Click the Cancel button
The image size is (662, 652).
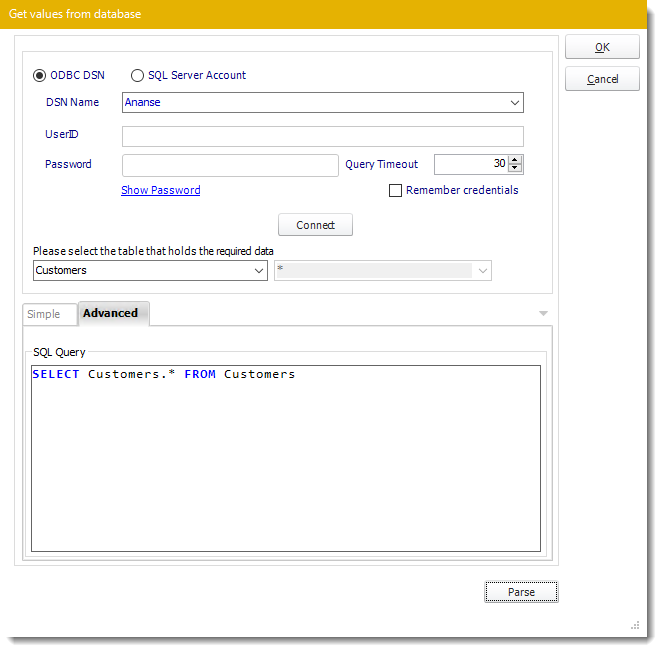(x=602, y=79)
